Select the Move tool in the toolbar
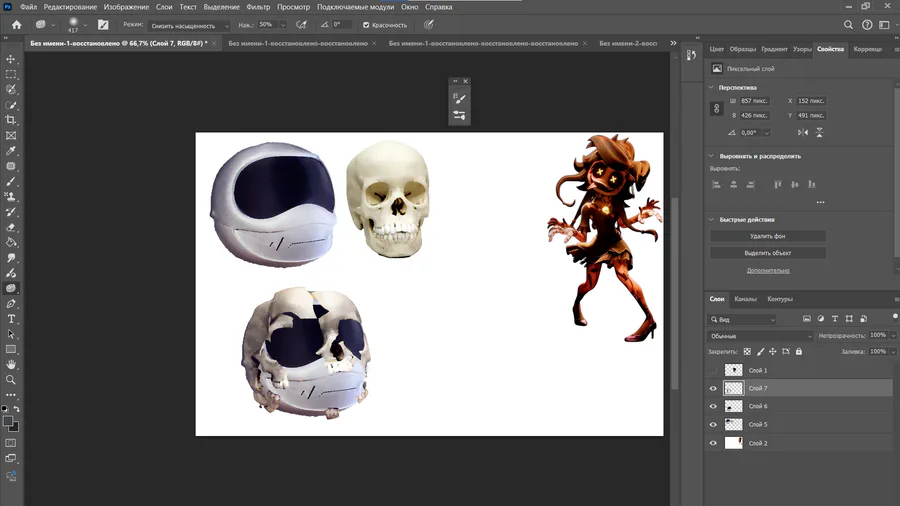Screen dimensions: 900x506 (11, 59)
